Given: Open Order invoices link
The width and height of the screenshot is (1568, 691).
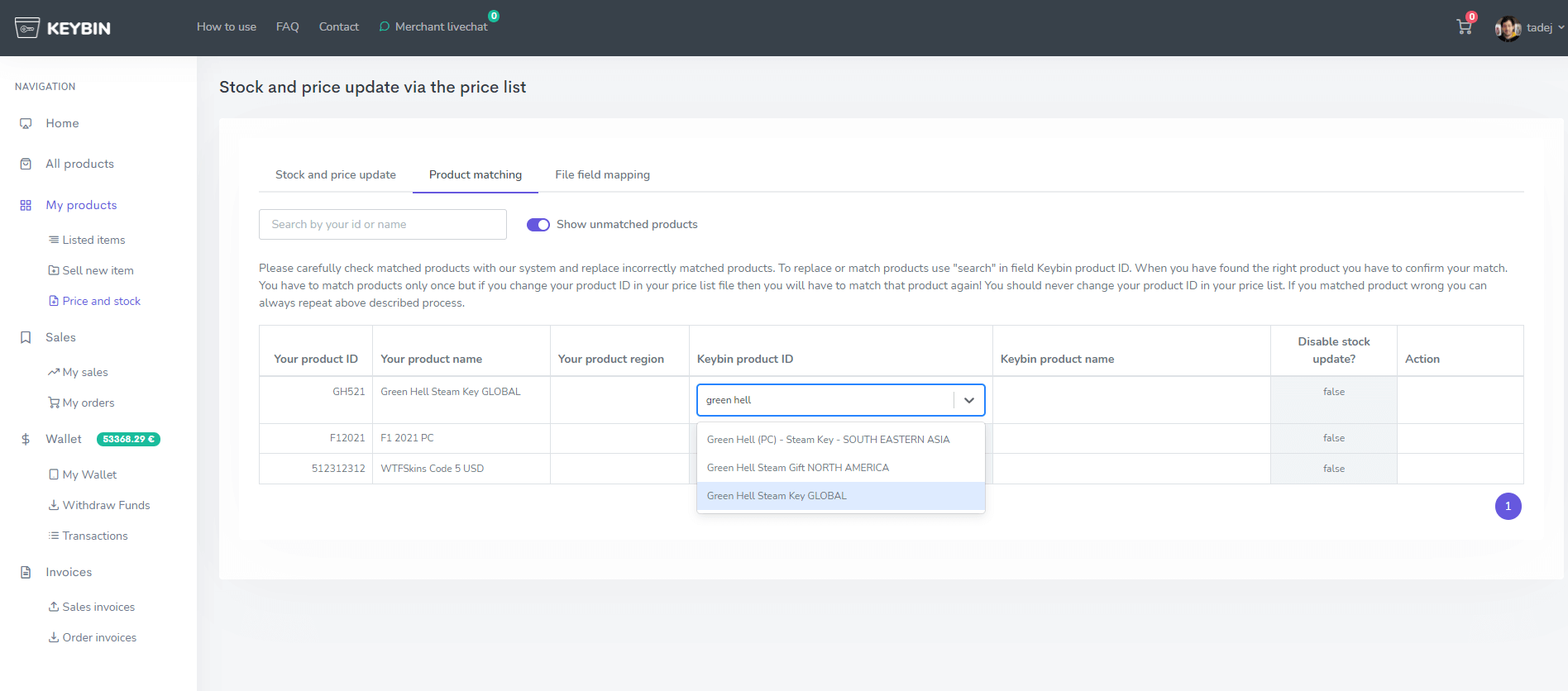Looking at the screenshot, I should pos(99,637).
